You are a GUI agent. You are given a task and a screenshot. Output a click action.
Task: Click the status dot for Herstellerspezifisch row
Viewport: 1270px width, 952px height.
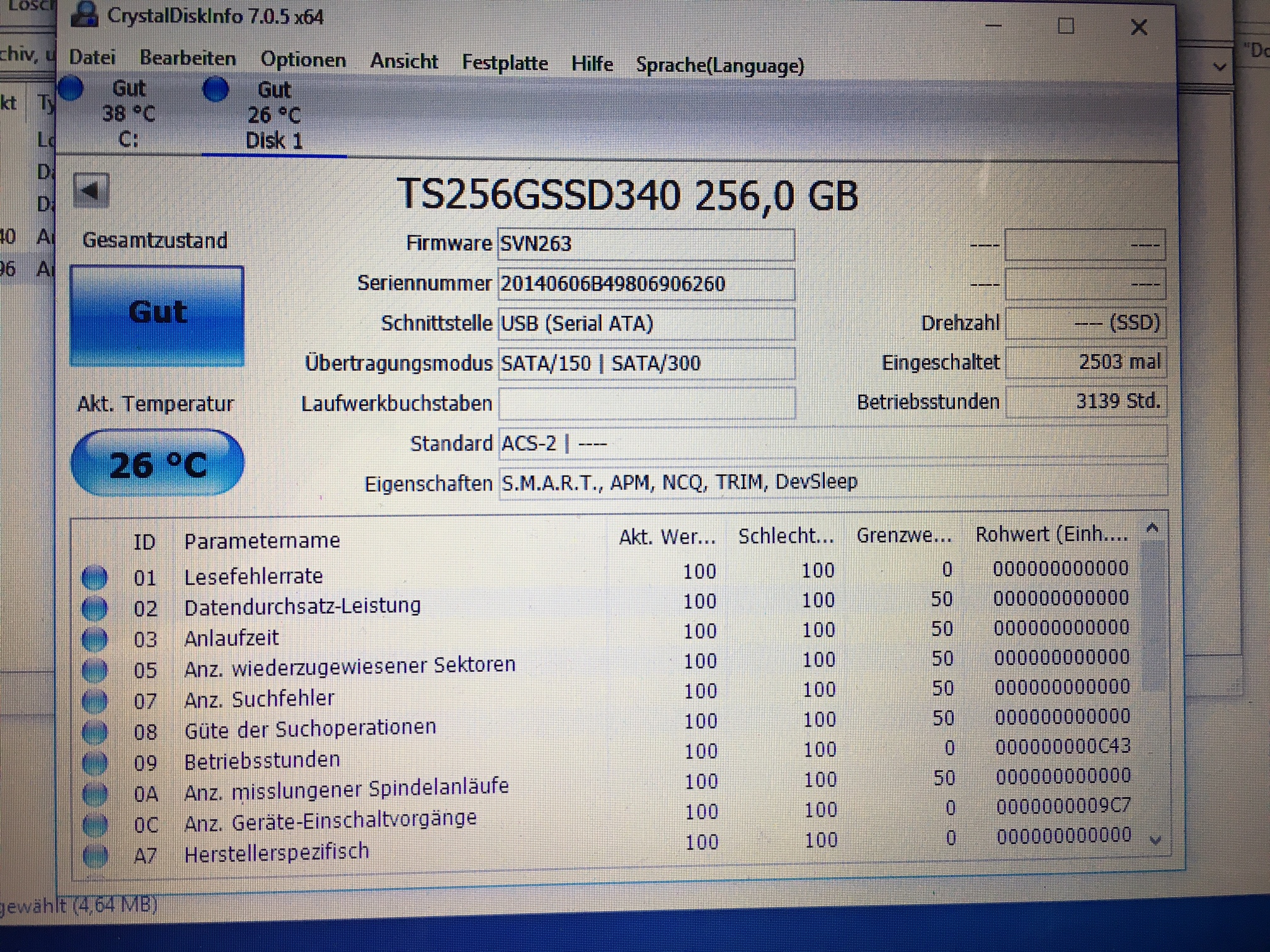94,855
